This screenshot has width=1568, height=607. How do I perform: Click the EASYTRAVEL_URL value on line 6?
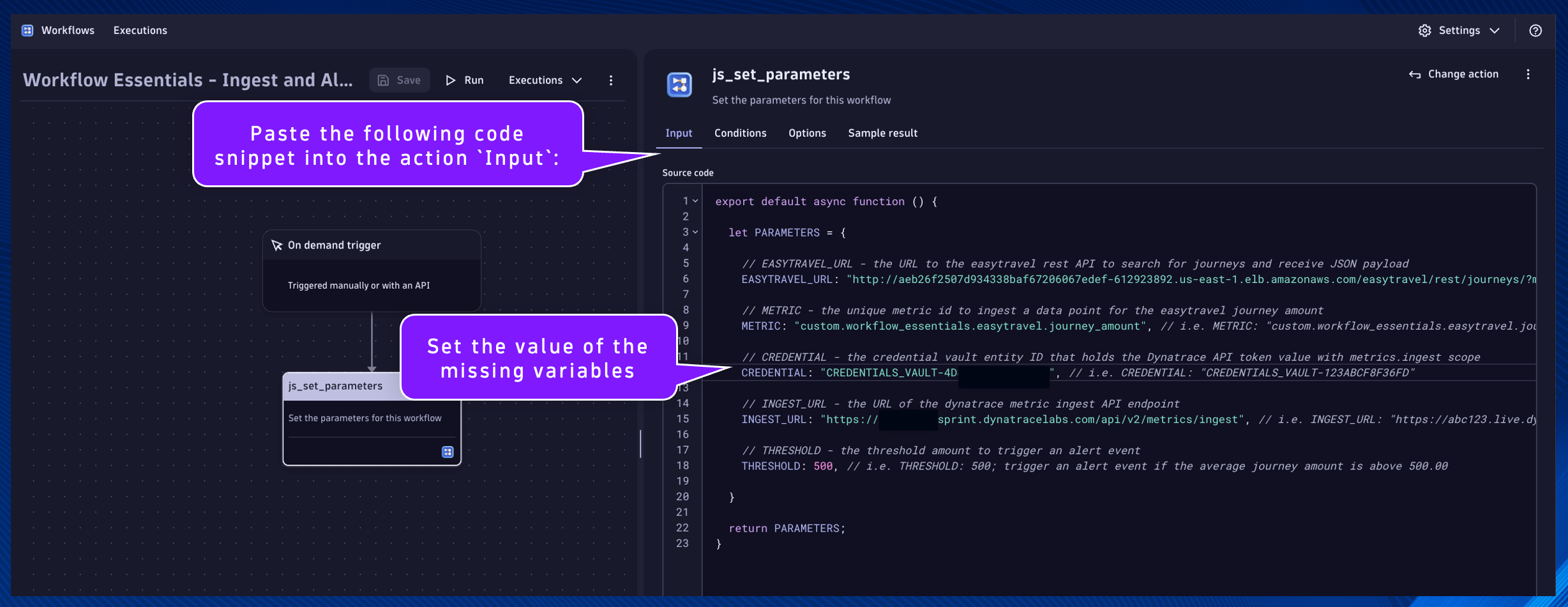pyautogui.click(x=1191, y=279)
